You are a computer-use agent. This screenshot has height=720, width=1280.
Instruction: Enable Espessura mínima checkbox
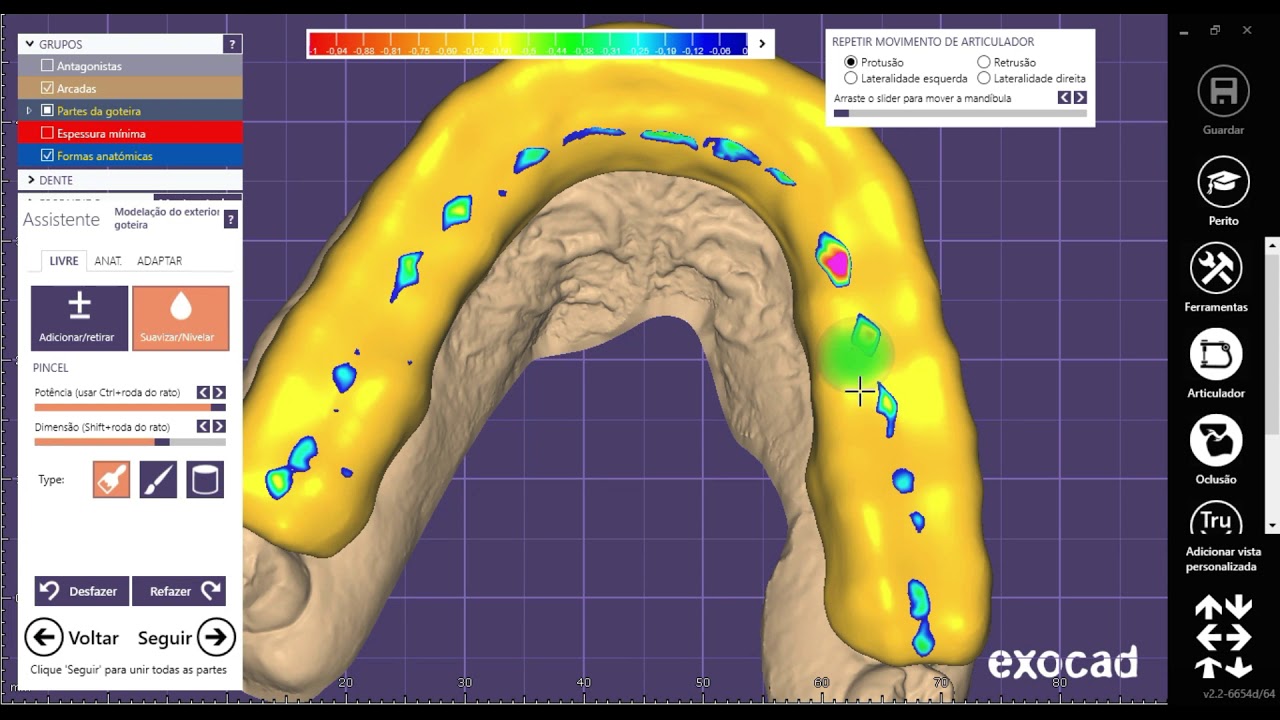click(x=47, y=133)
